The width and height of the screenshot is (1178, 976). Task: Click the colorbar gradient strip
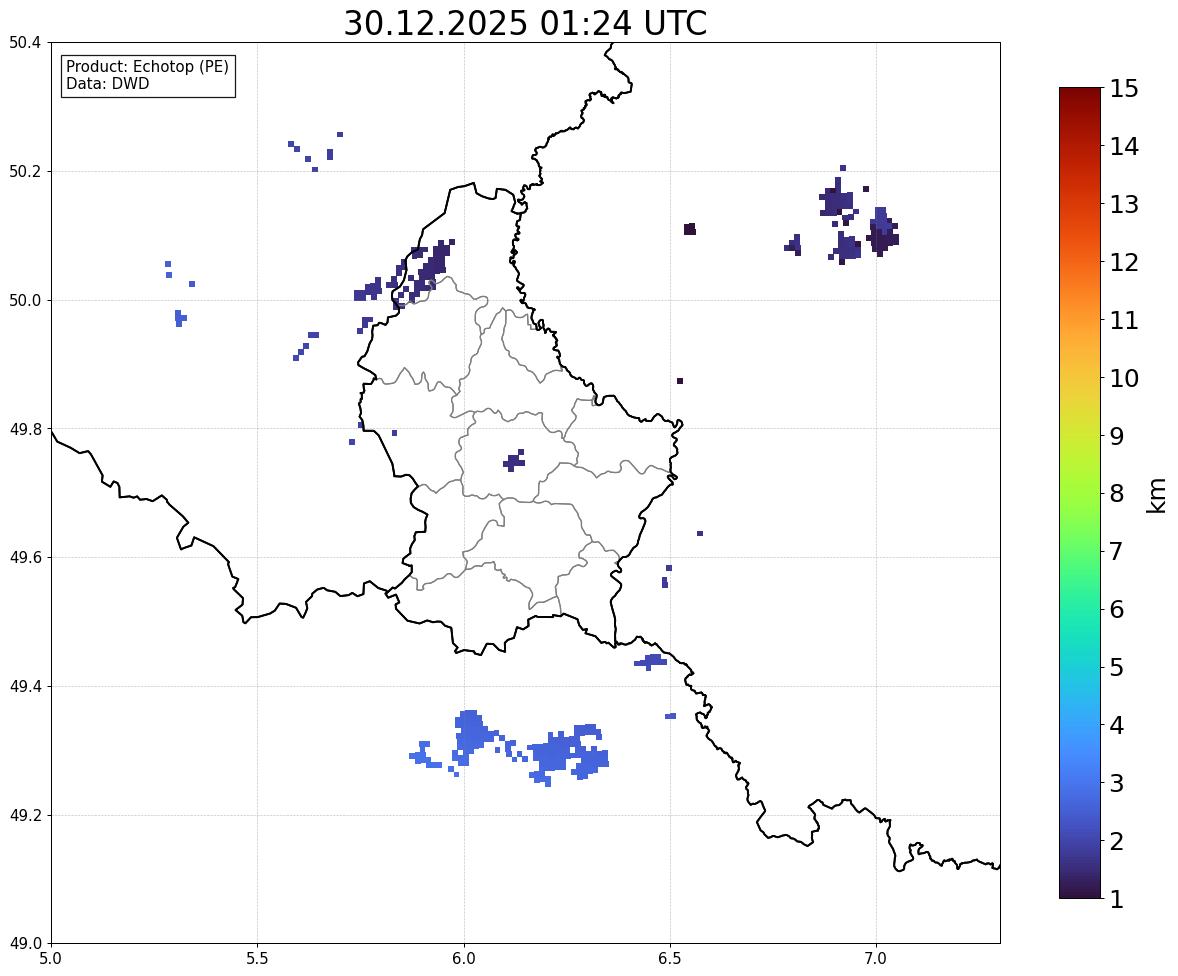click(1080, 493)
